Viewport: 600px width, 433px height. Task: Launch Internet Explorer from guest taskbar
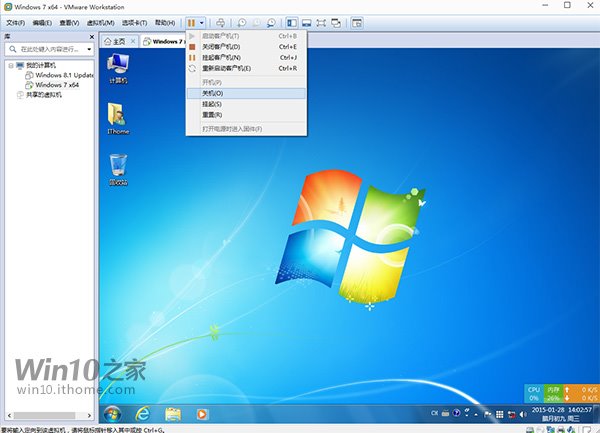pyautogui.click(x=143, y=414)
